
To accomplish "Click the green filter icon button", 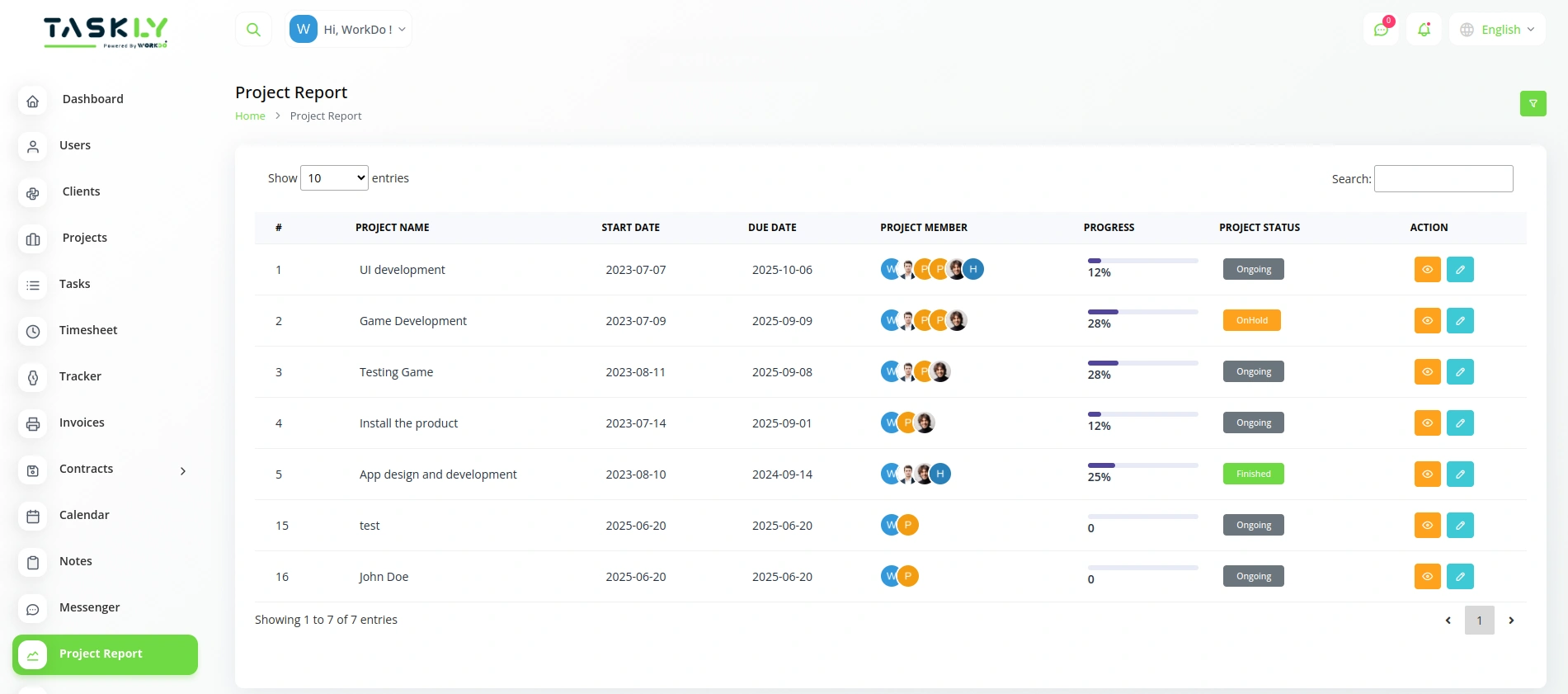I will pyautogui.click(x=1533, y=103).
